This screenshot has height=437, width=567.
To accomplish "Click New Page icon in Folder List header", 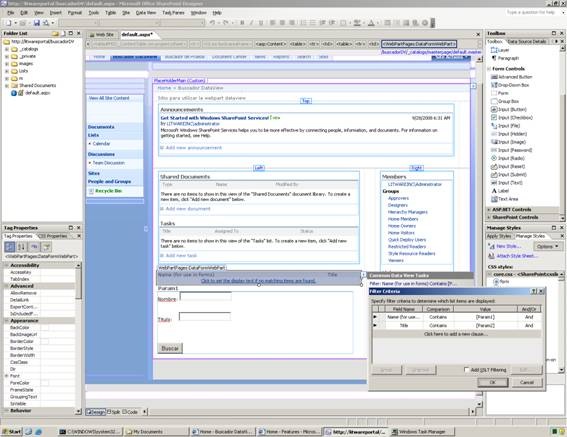I will 63,33.
